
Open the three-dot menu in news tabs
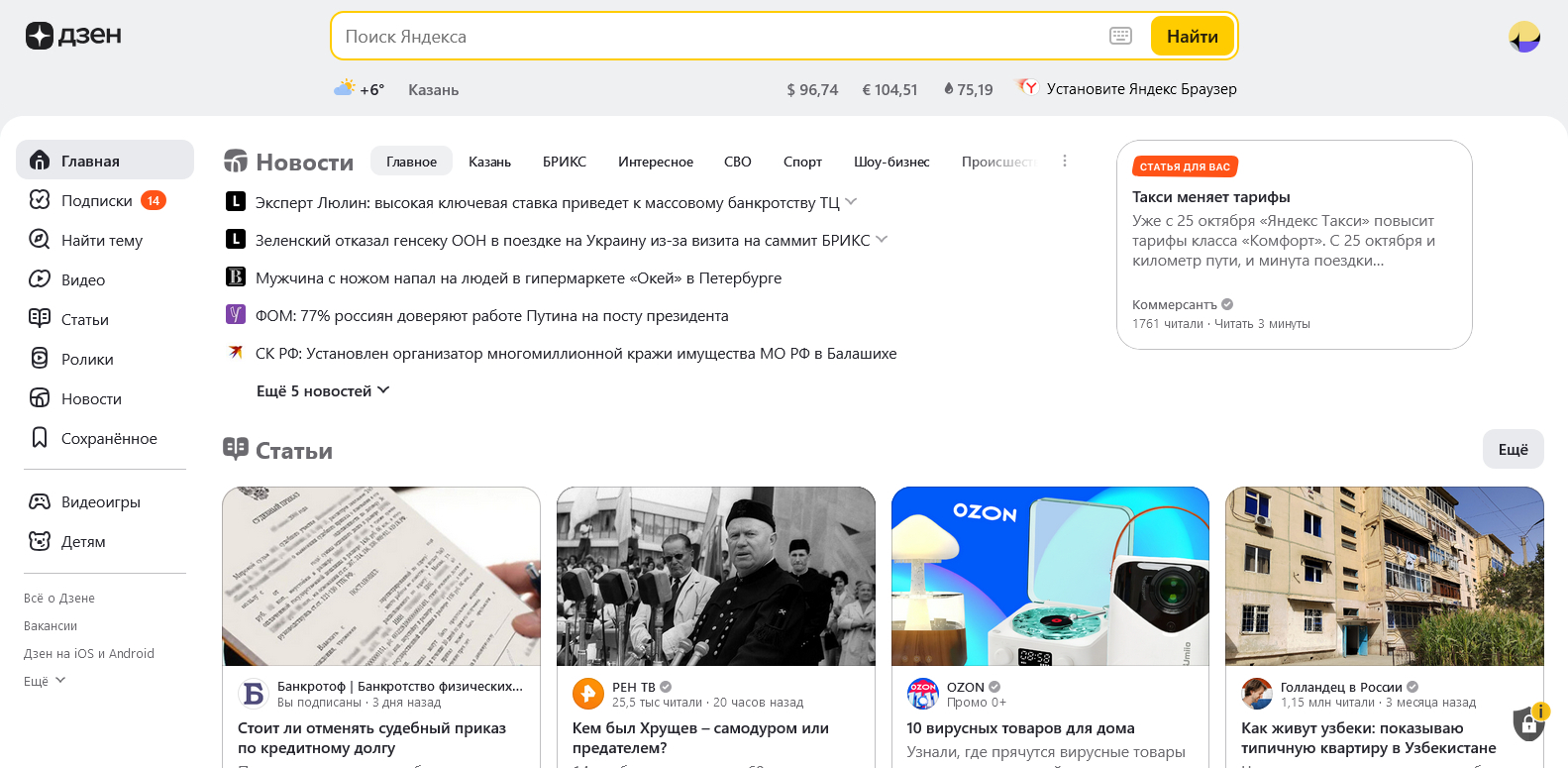pos(1065,161)
